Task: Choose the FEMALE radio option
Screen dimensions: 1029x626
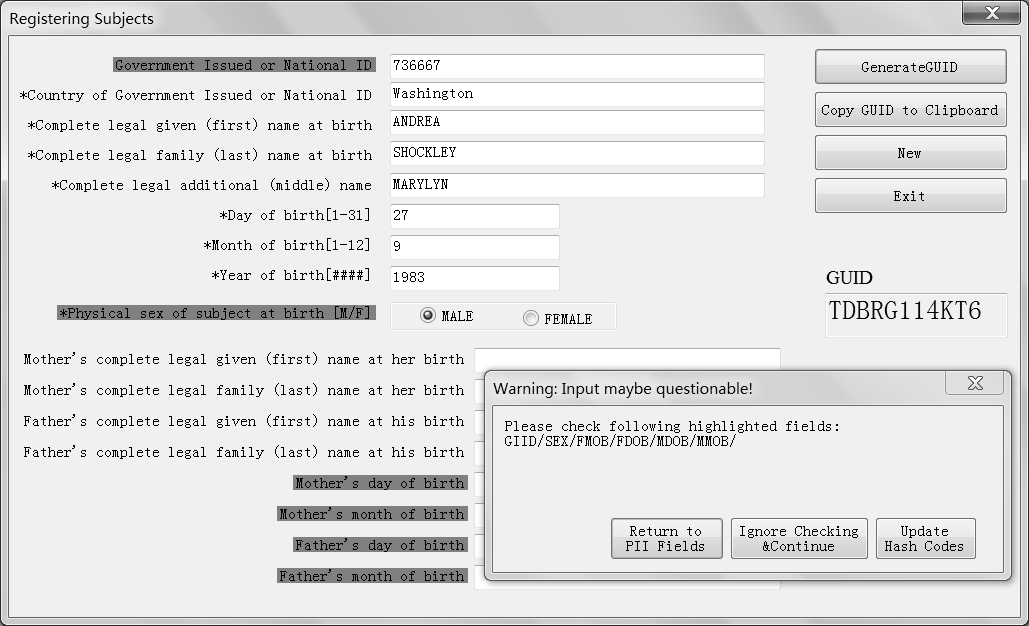Action: tap(531, 318)
